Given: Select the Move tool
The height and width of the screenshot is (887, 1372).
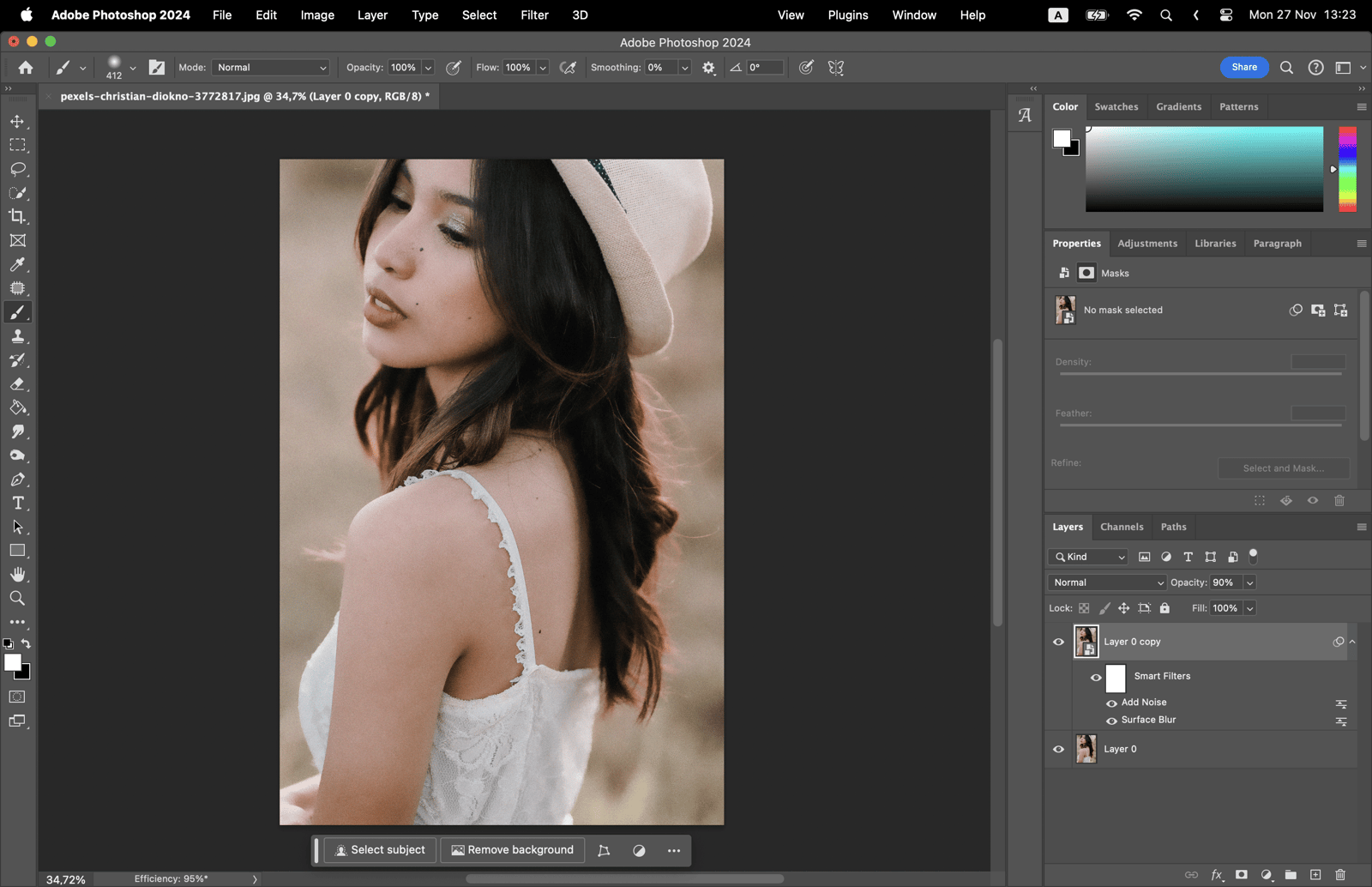Looking at the screenshot, I should tap(17, 122).
